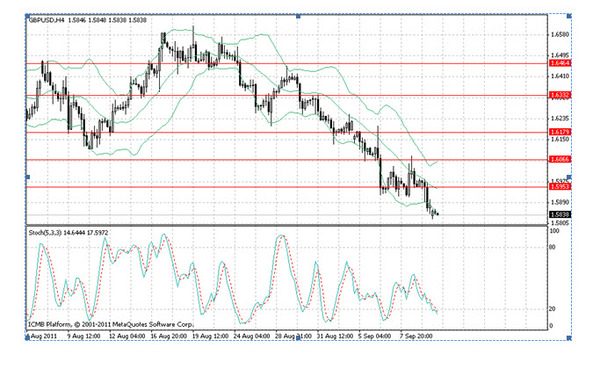Viewport: 600px width, 369px height.
Task: Click the top-right corner selection handle
Action: [569, 16]
